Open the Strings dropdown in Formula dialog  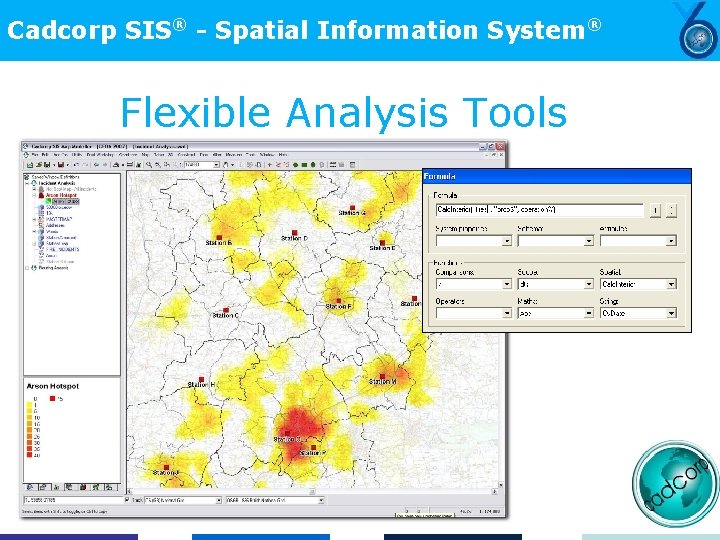671,313
